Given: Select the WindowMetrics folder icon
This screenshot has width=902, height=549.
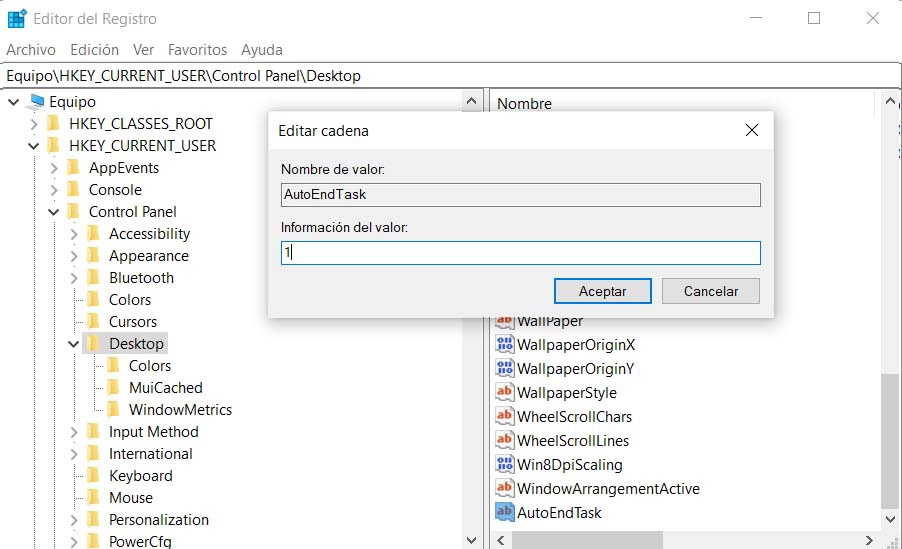Looking at the screenshot, I should [113, 410].
